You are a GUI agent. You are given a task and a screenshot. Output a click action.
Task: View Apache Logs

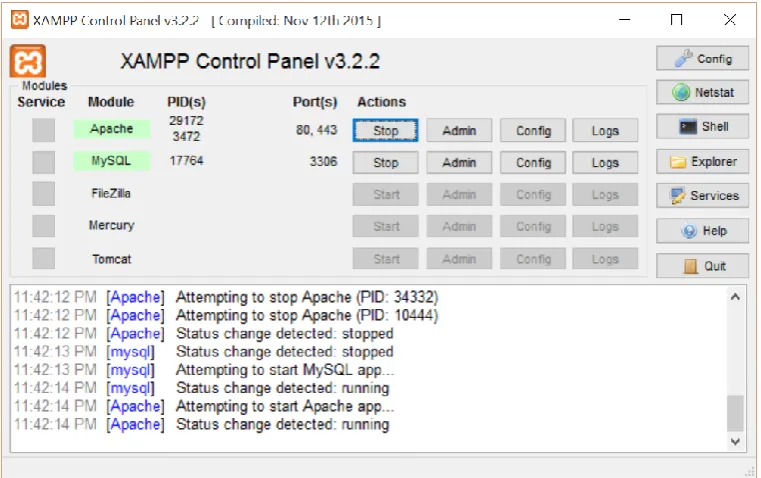605,131
